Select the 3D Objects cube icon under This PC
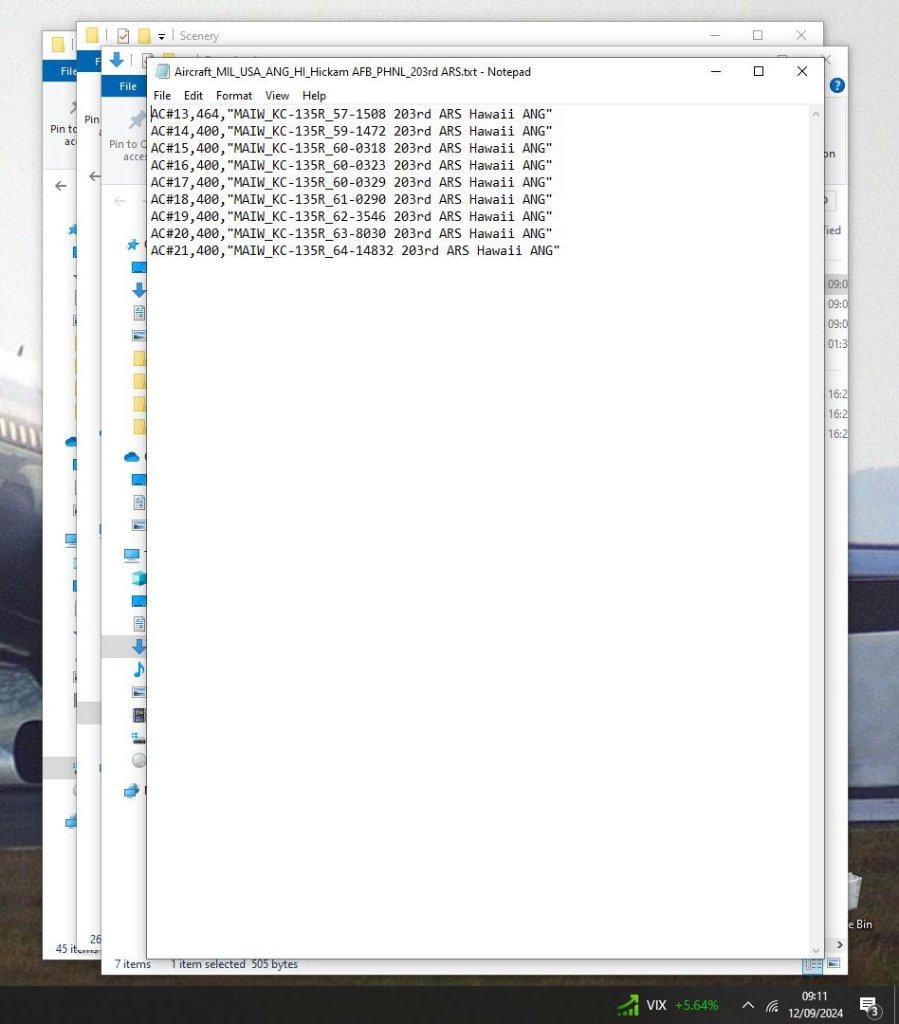 (x=139, y=578)
